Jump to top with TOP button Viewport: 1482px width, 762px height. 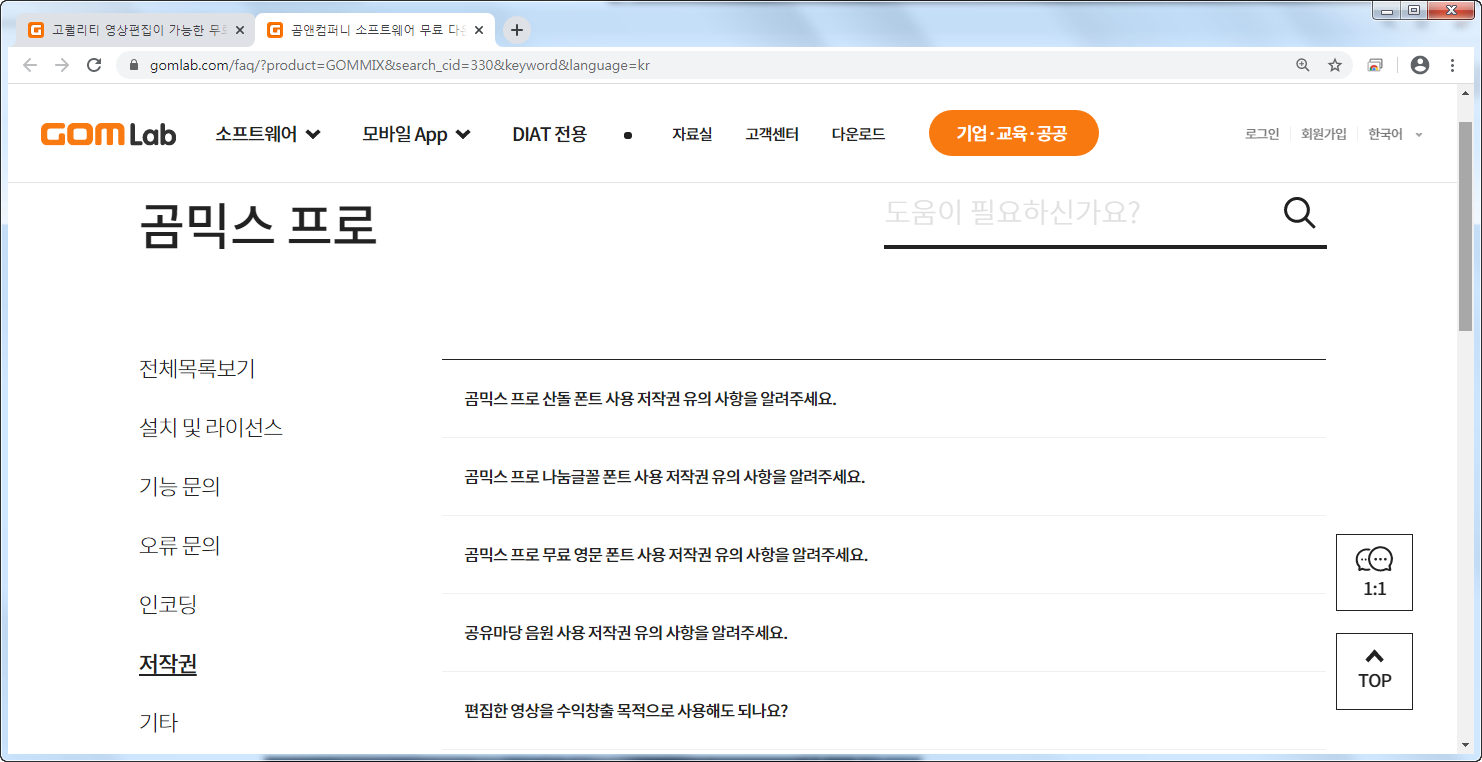coord(1374,671)
